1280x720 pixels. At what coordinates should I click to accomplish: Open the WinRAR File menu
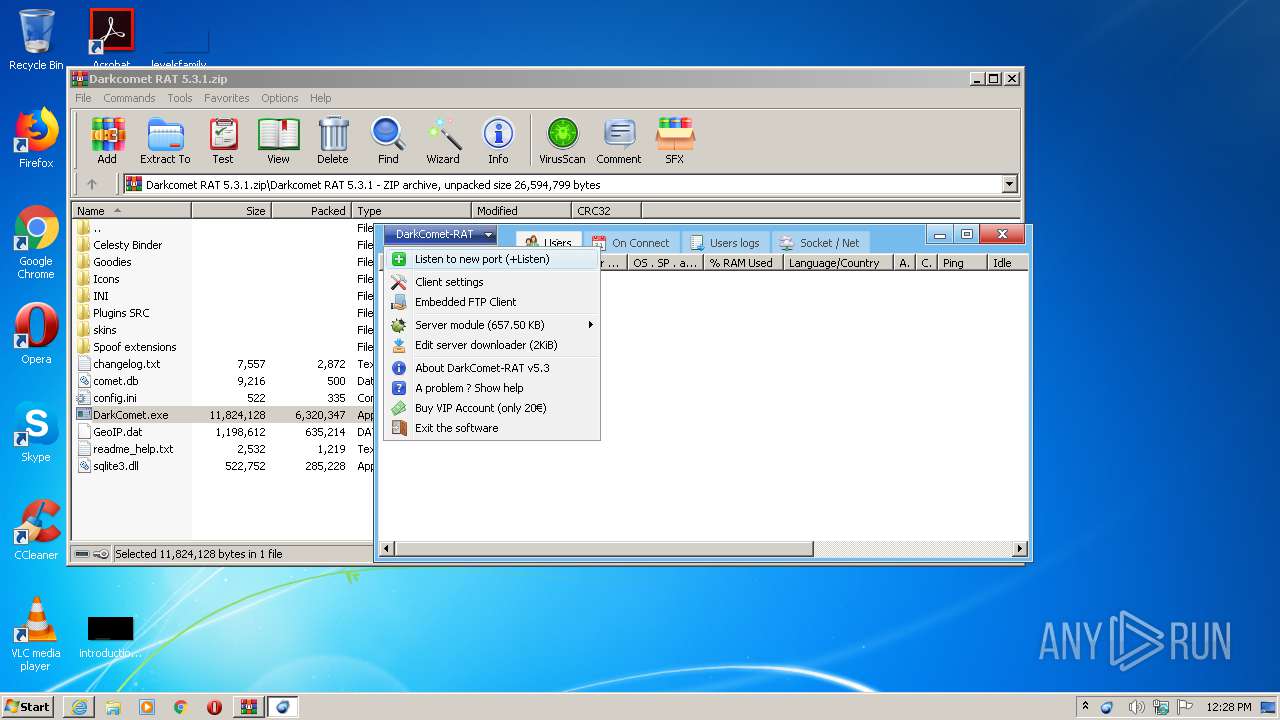pyautogui.click(x=83, y=98)
